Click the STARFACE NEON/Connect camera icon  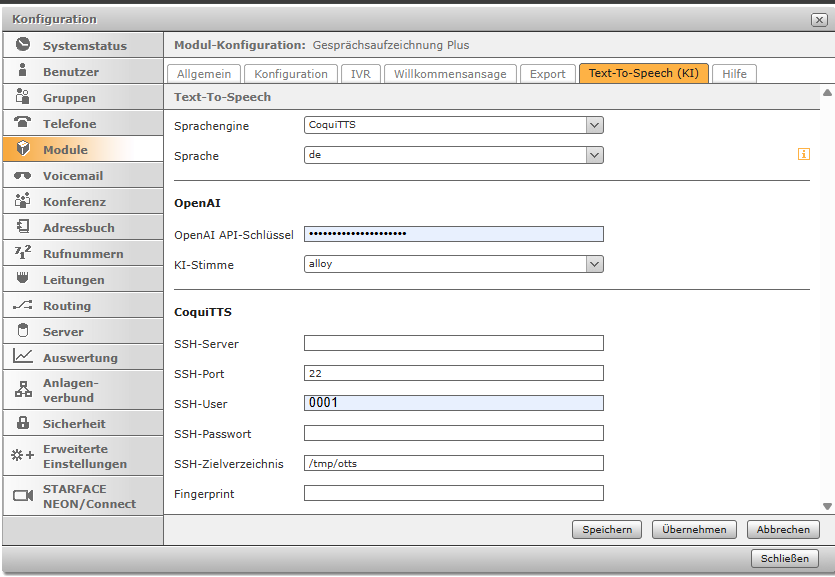23,496
